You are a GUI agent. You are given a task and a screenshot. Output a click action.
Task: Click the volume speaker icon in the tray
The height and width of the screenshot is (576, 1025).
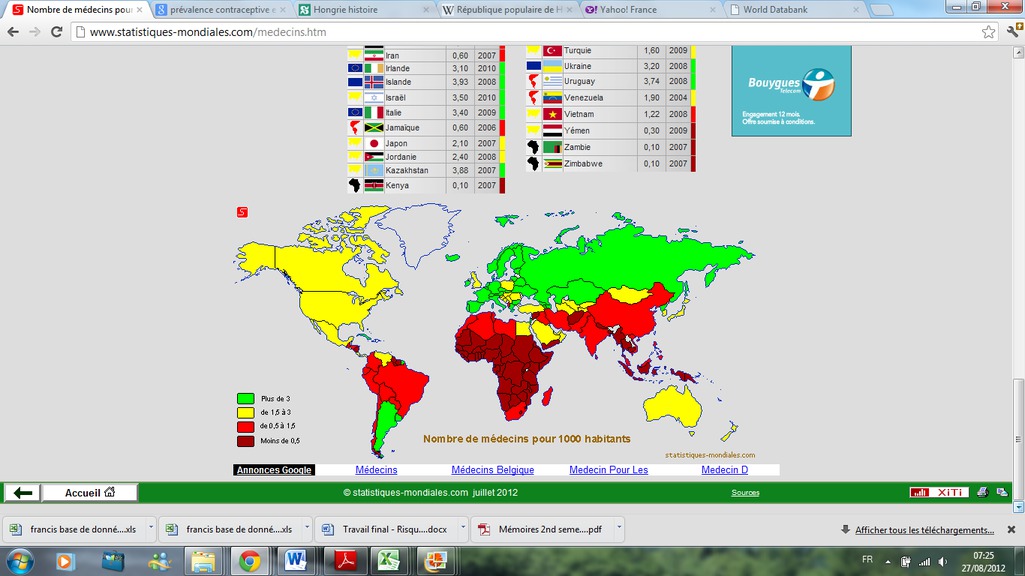943,561
